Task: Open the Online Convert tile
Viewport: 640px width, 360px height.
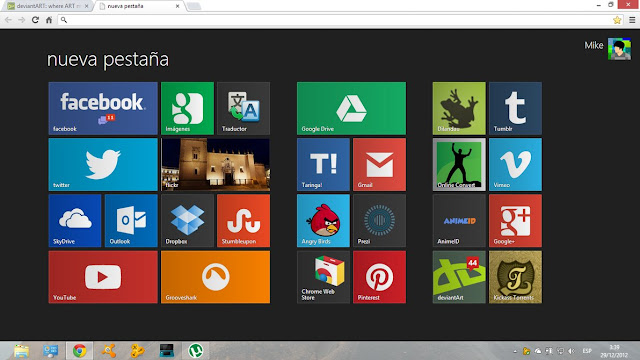Action: (x=459, y=164)
